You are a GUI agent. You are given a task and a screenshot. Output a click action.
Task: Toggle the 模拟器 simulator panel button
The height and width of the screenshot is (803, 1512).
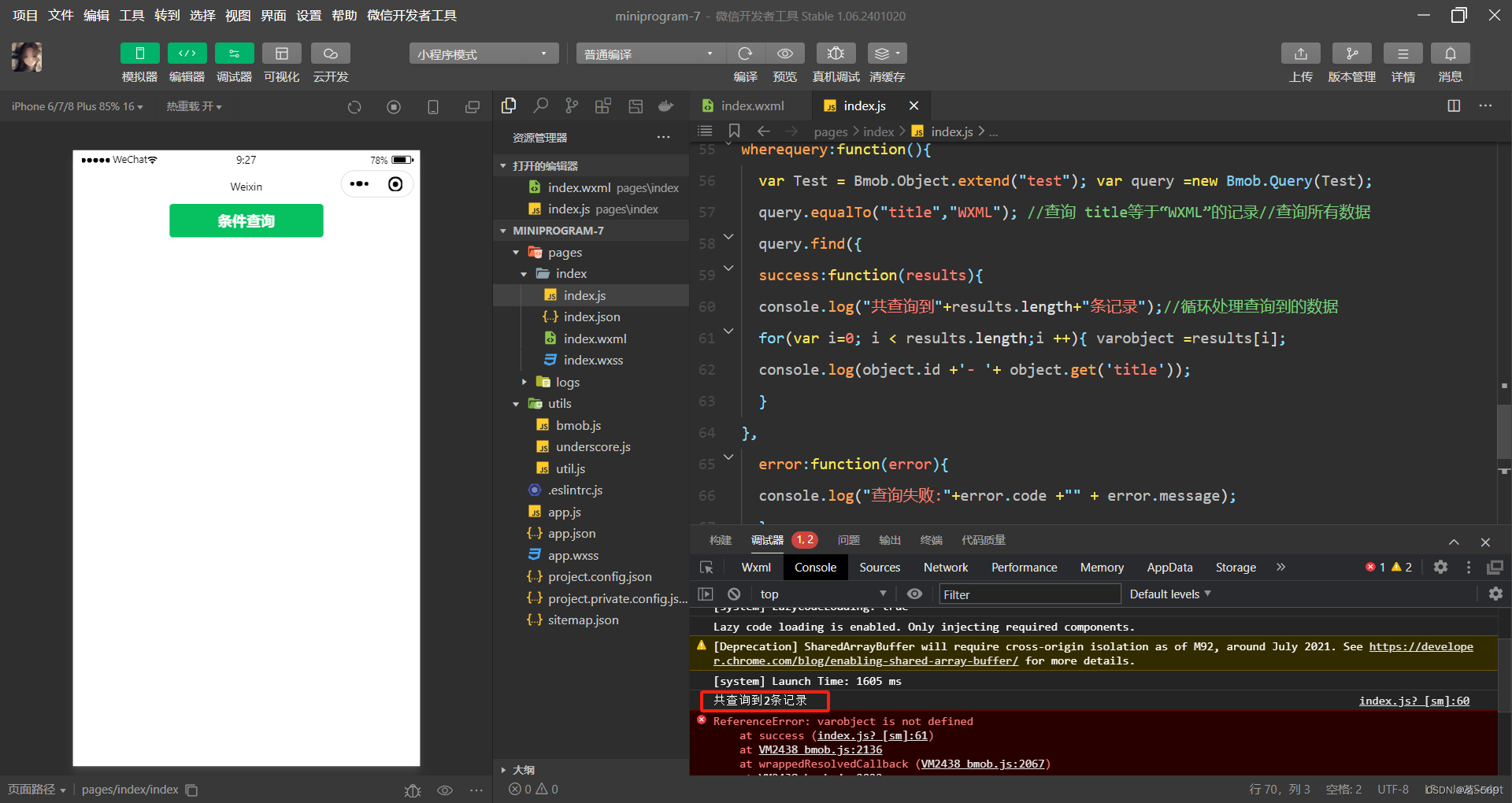[x=139, y=54]
